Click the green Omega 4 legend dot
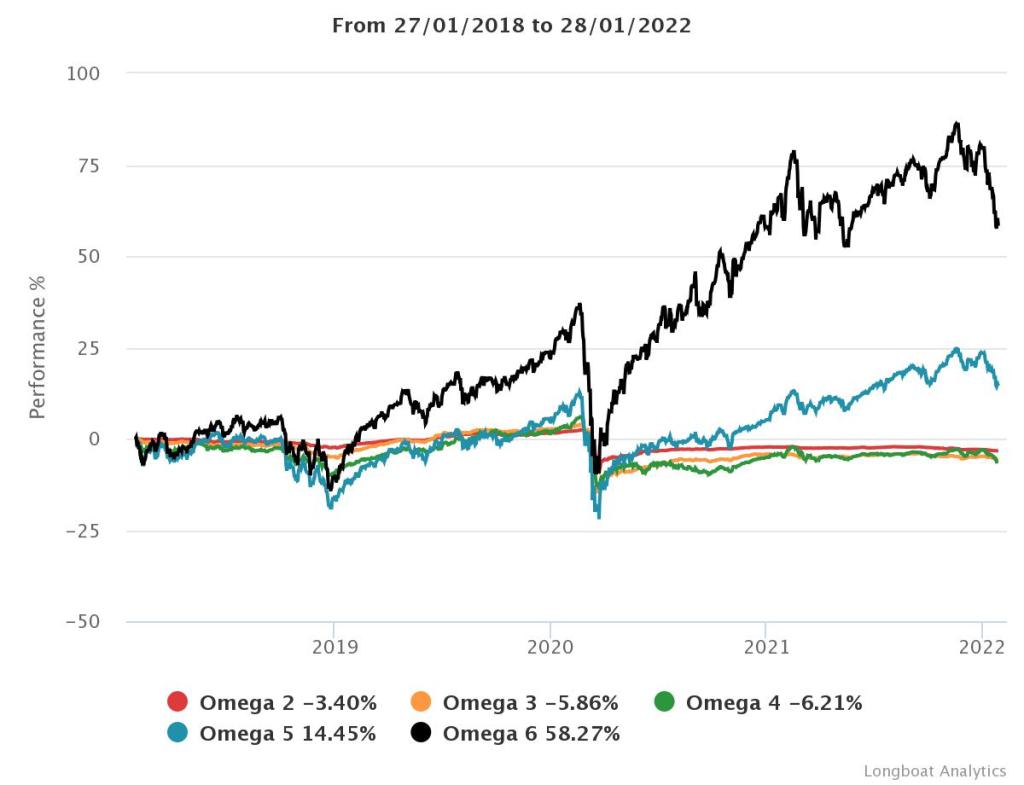 tap(664, 703)
